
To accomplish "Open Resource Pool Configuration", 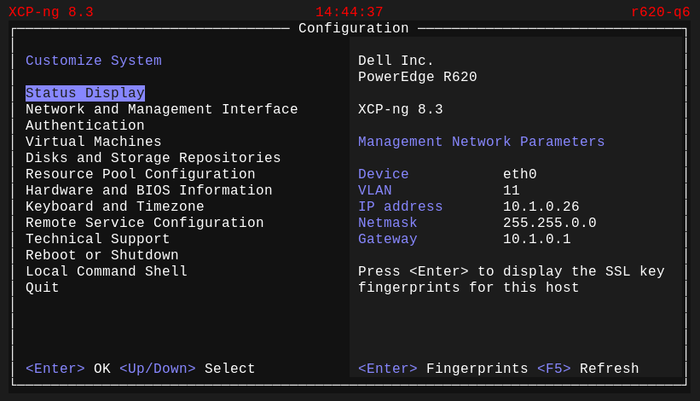I will coord(140,174).
